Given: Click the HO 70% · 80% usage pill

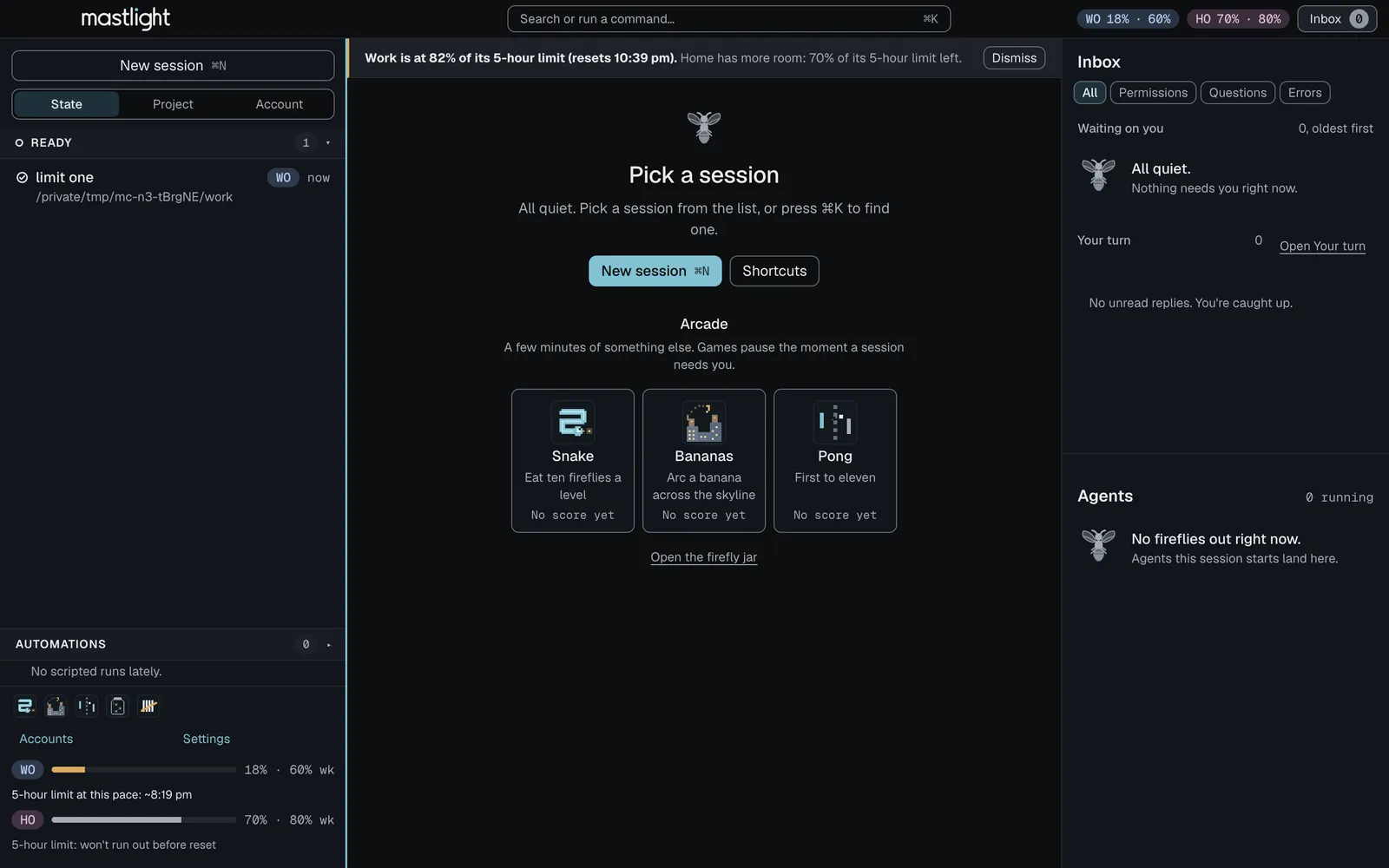Looking at the screenshot, I should (x=1237, y=19).
